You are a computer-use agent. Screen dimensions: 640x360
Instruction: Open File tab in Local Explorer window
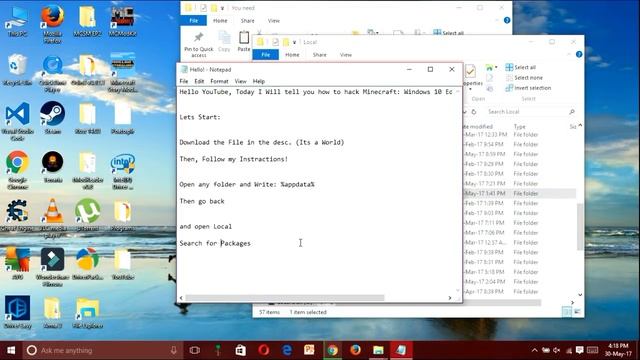(266, 55)
